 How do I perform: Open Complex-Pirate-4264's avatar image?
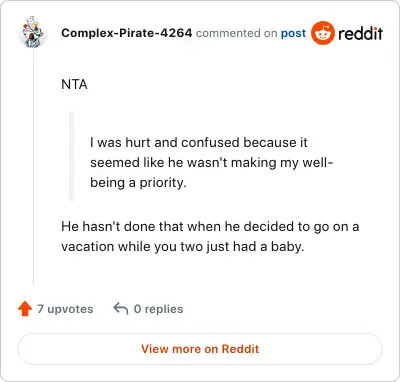coord(33,32)
